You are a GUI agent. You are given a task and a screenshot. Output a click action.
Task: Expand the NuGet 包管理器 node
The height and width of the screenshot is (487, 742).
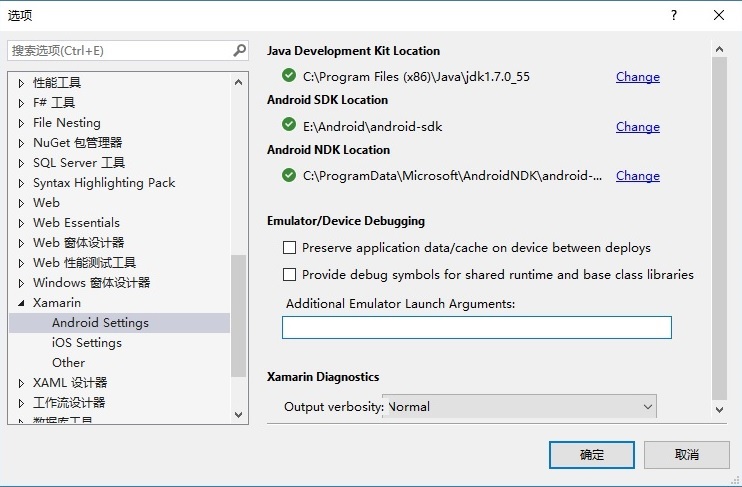point(22,143)
